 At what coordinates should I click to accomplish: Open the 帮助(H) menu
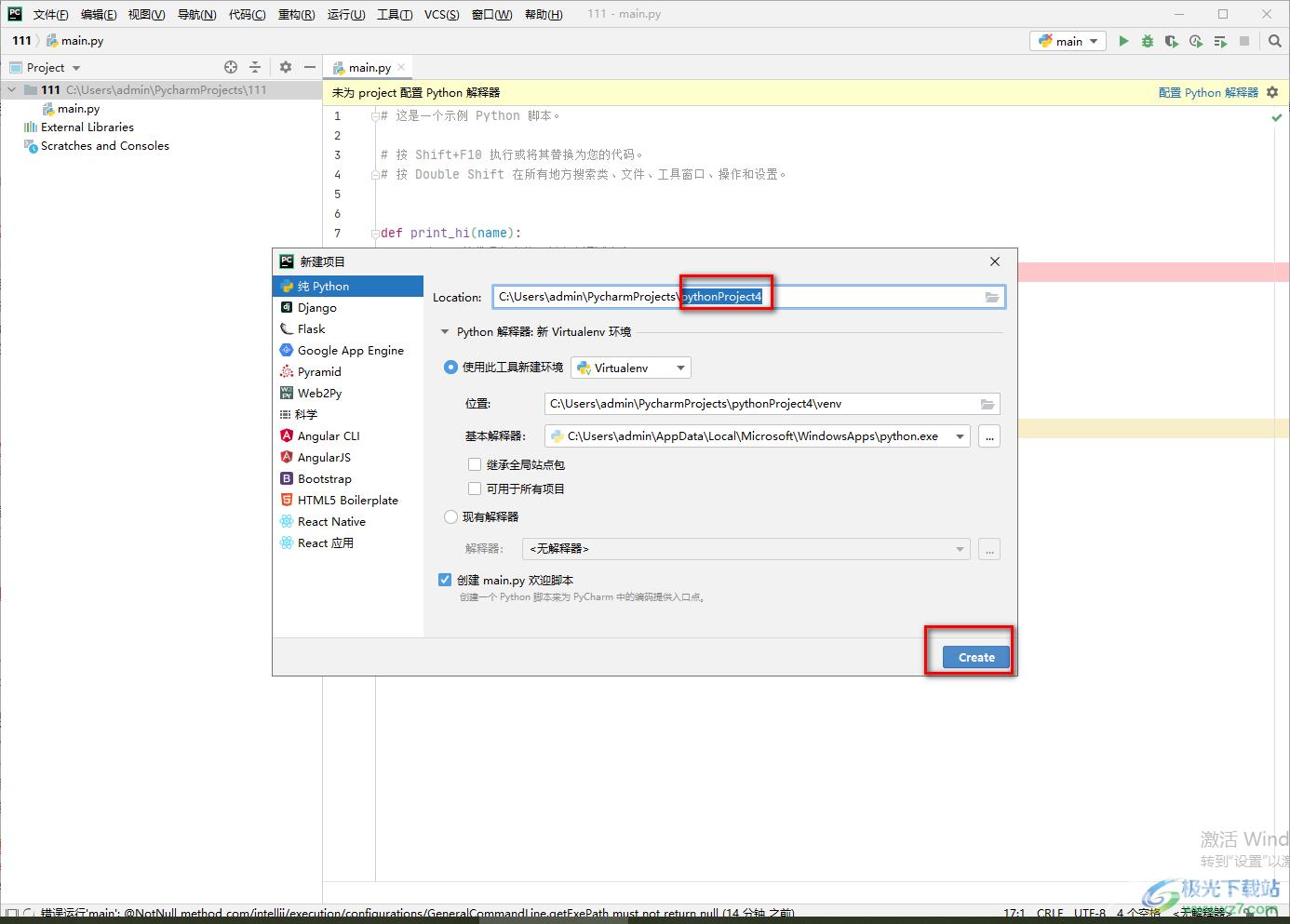click(x=544, y=14)
